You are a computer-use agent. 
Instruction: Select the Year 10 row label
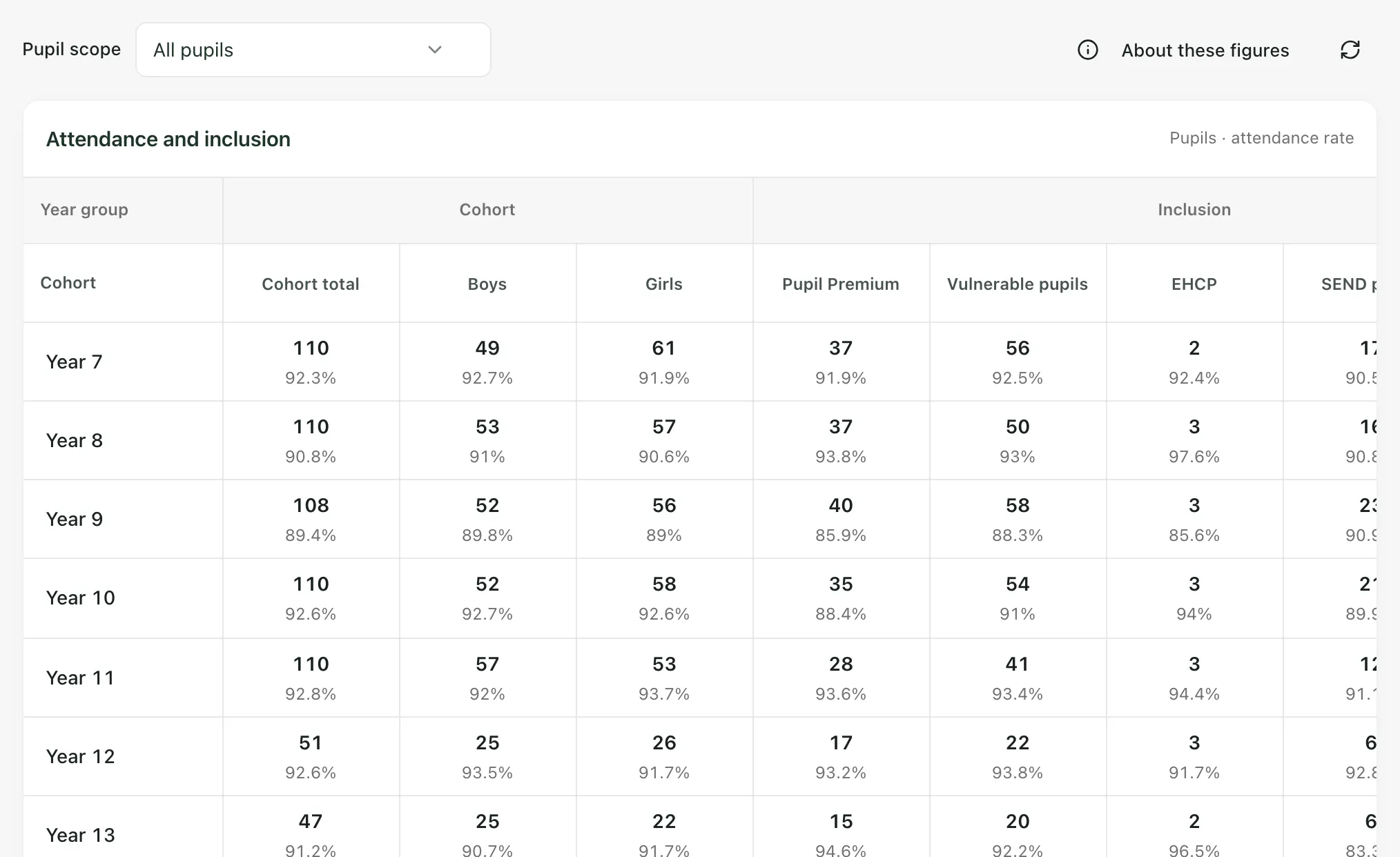[80, 598]
